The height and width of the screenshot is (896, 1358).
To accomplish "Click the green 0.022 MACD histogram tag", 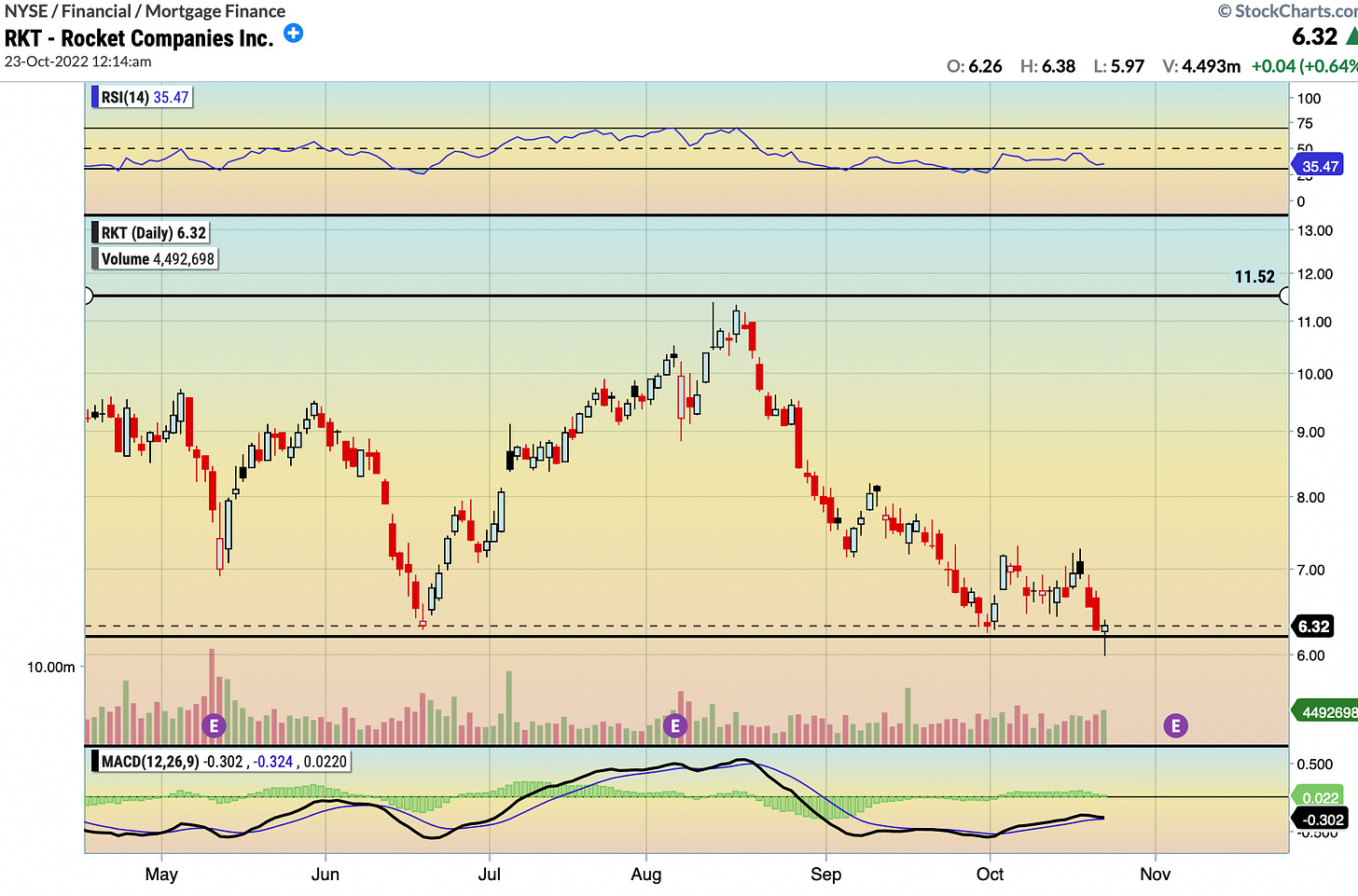I will tap(1318, 798).
